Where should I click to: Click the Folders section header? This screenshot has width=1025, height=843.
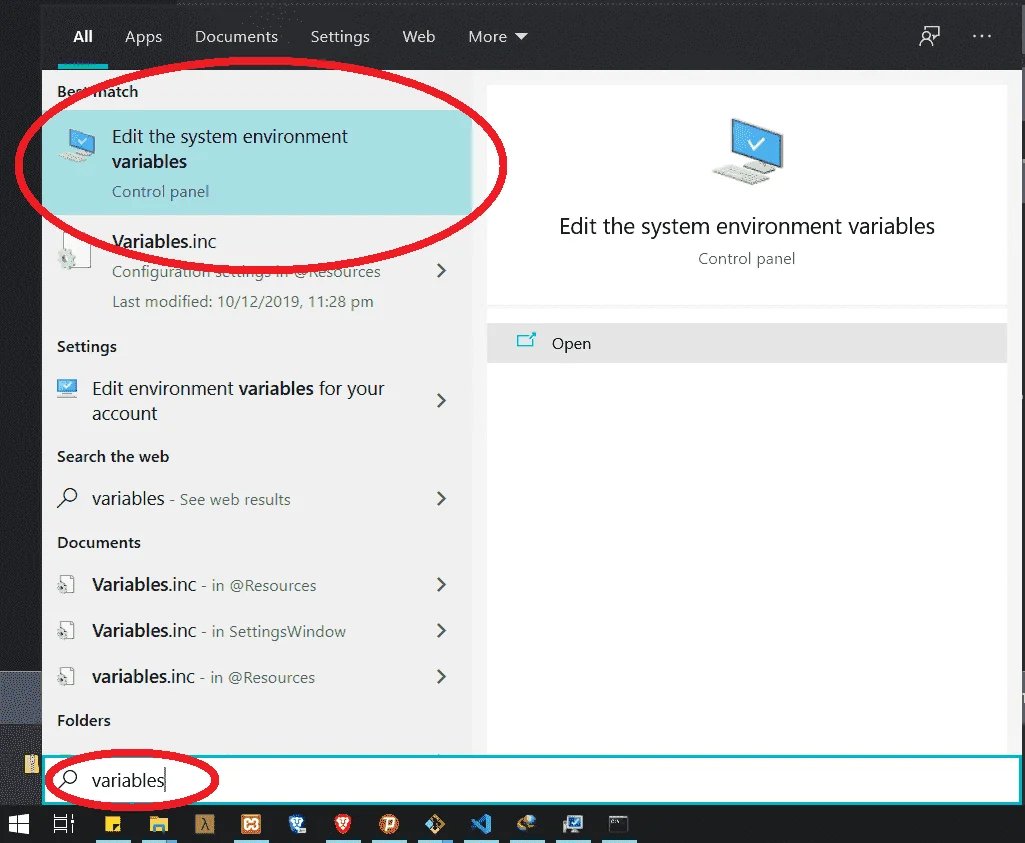click(84, 720)
